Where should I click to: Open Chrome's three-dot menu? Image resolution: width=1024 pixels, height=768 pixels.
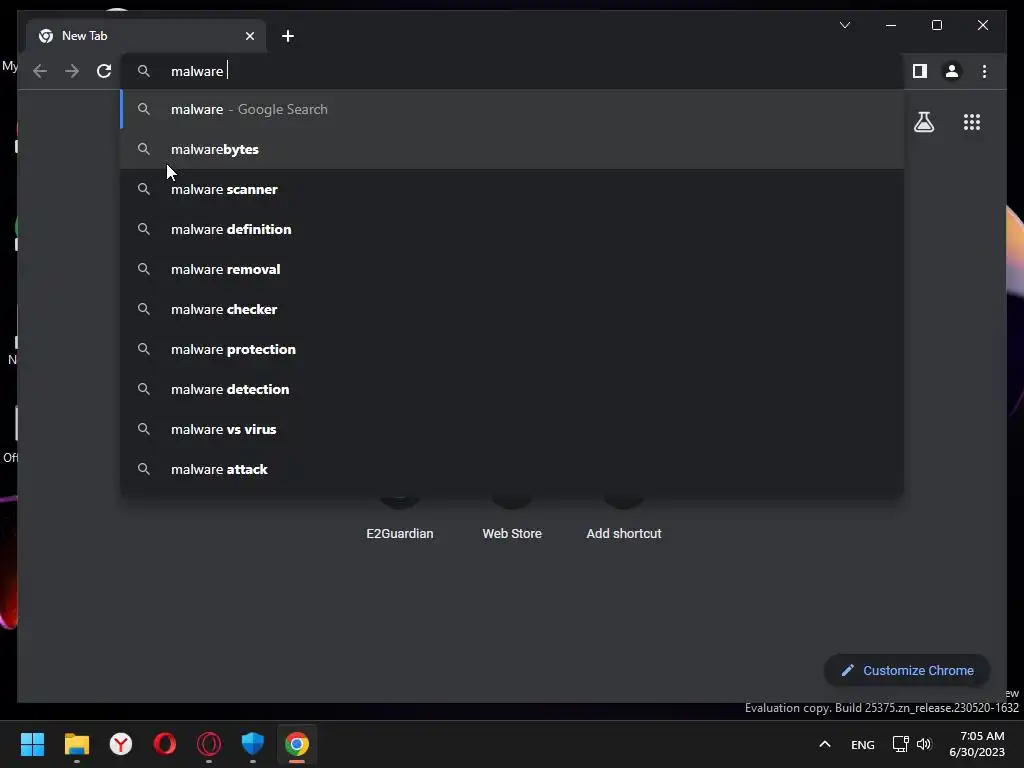(984, 71)
